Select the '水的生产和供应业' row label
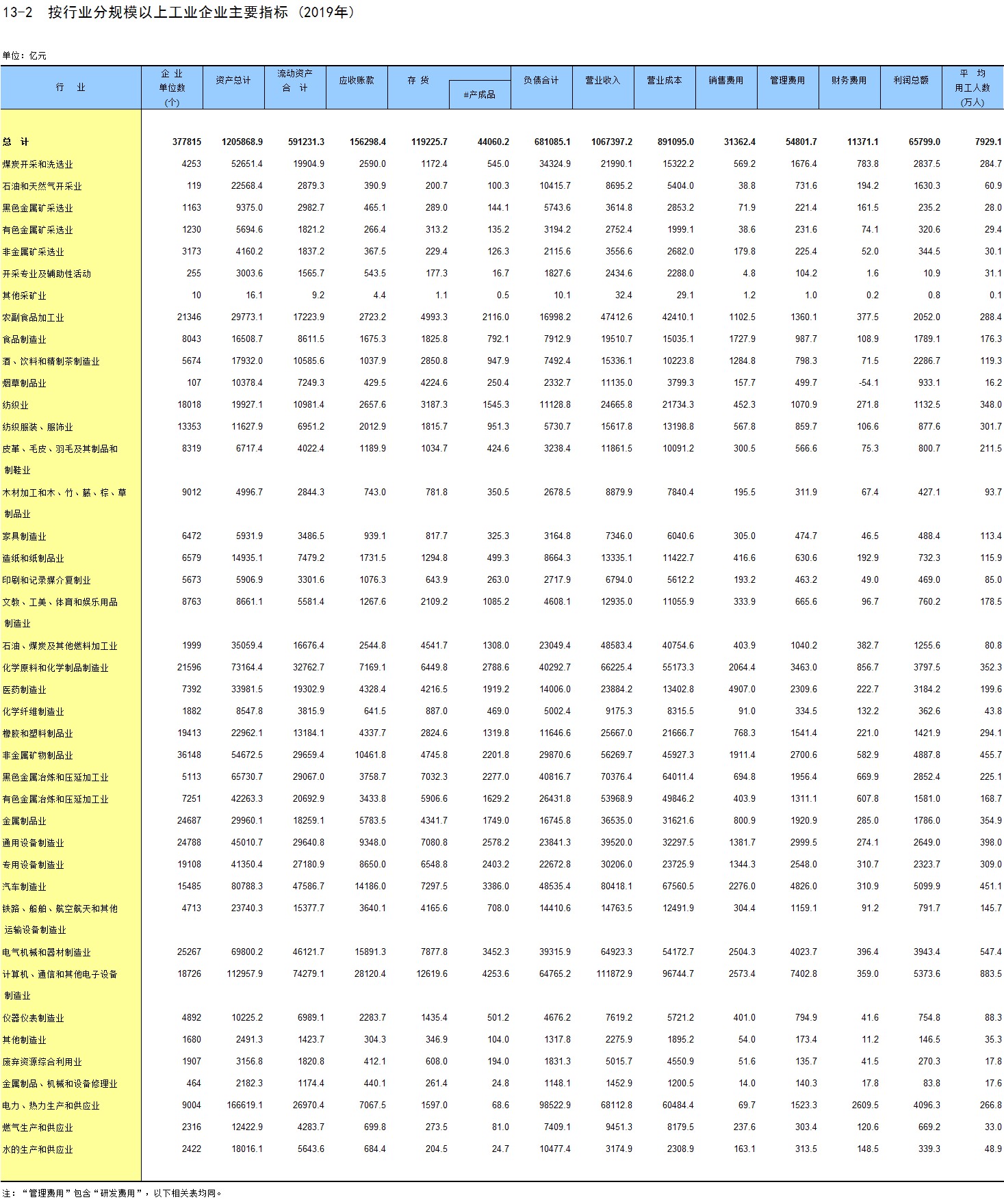 coord(38,1149)
